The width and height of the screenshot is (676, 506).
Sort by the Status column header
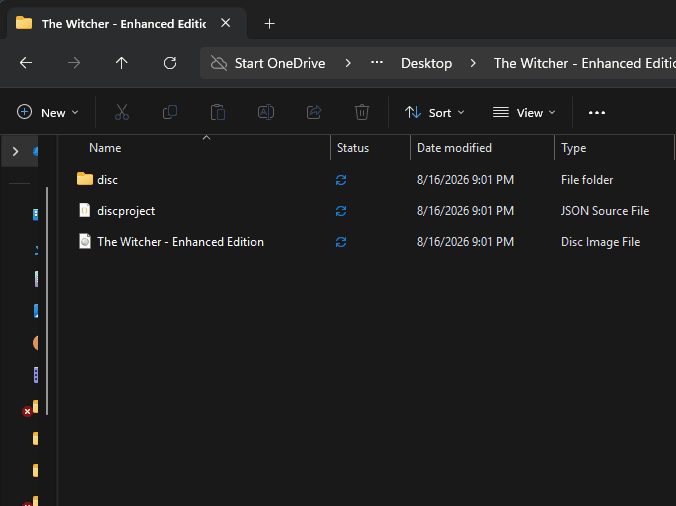pyautogui.click(x=370, y=148)
